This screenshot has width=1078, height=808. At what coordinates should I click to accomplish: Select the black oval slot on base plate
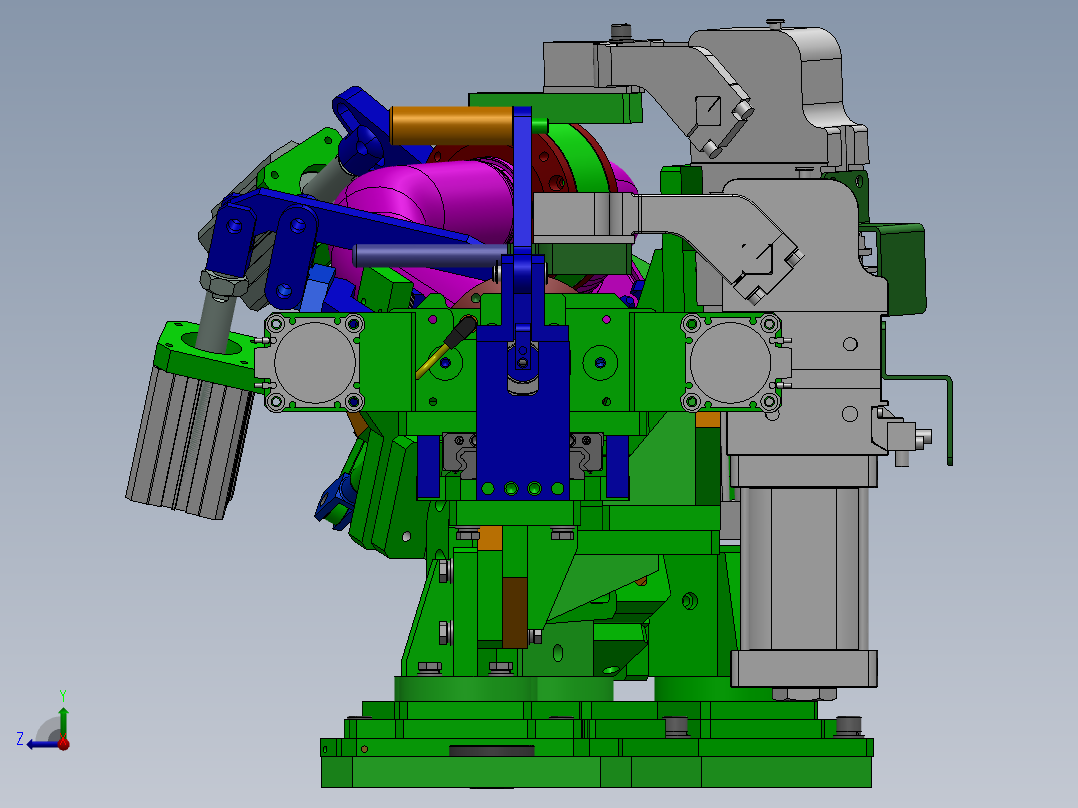[x=492, y=750]
